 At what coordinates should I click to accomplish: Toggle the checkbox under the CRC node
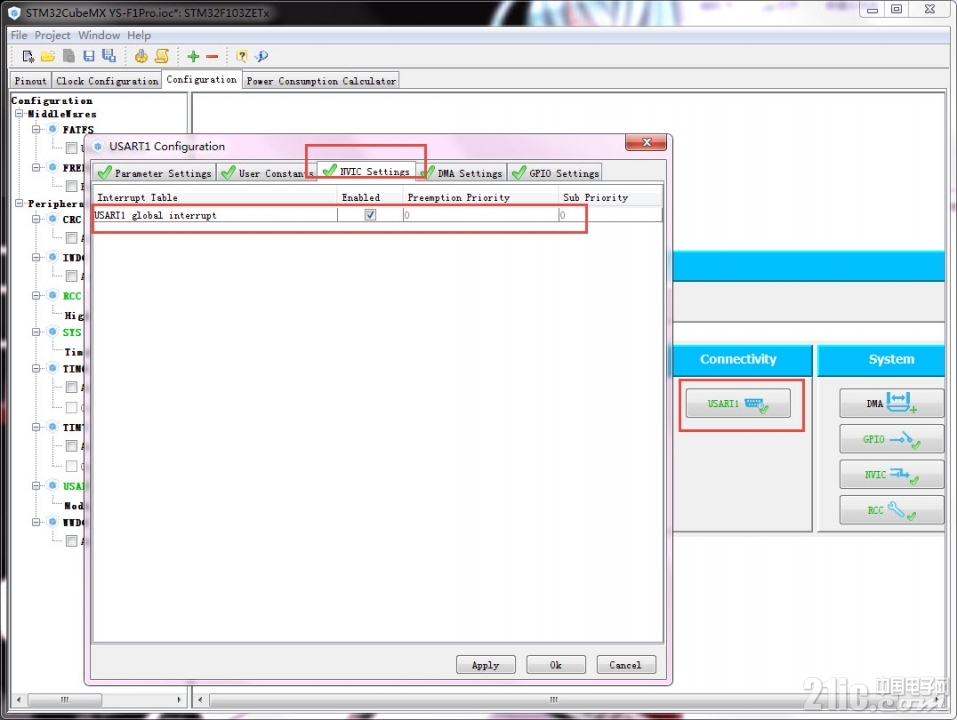point(71,237)
